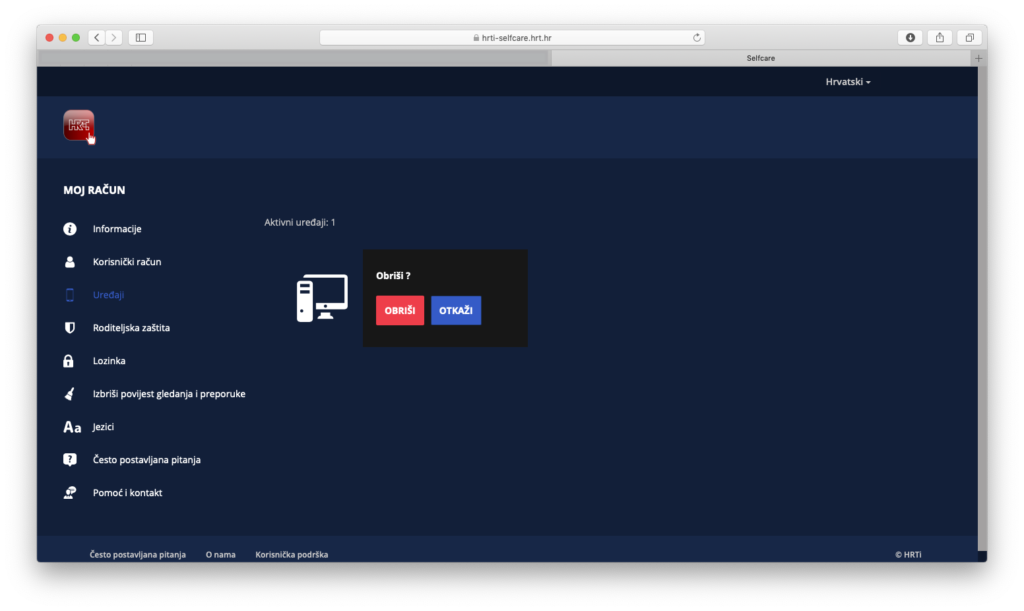1024x611 pixels.
Task: Click the HRTi logo icon
Action: pyautogui.click(x=79, y=126)
